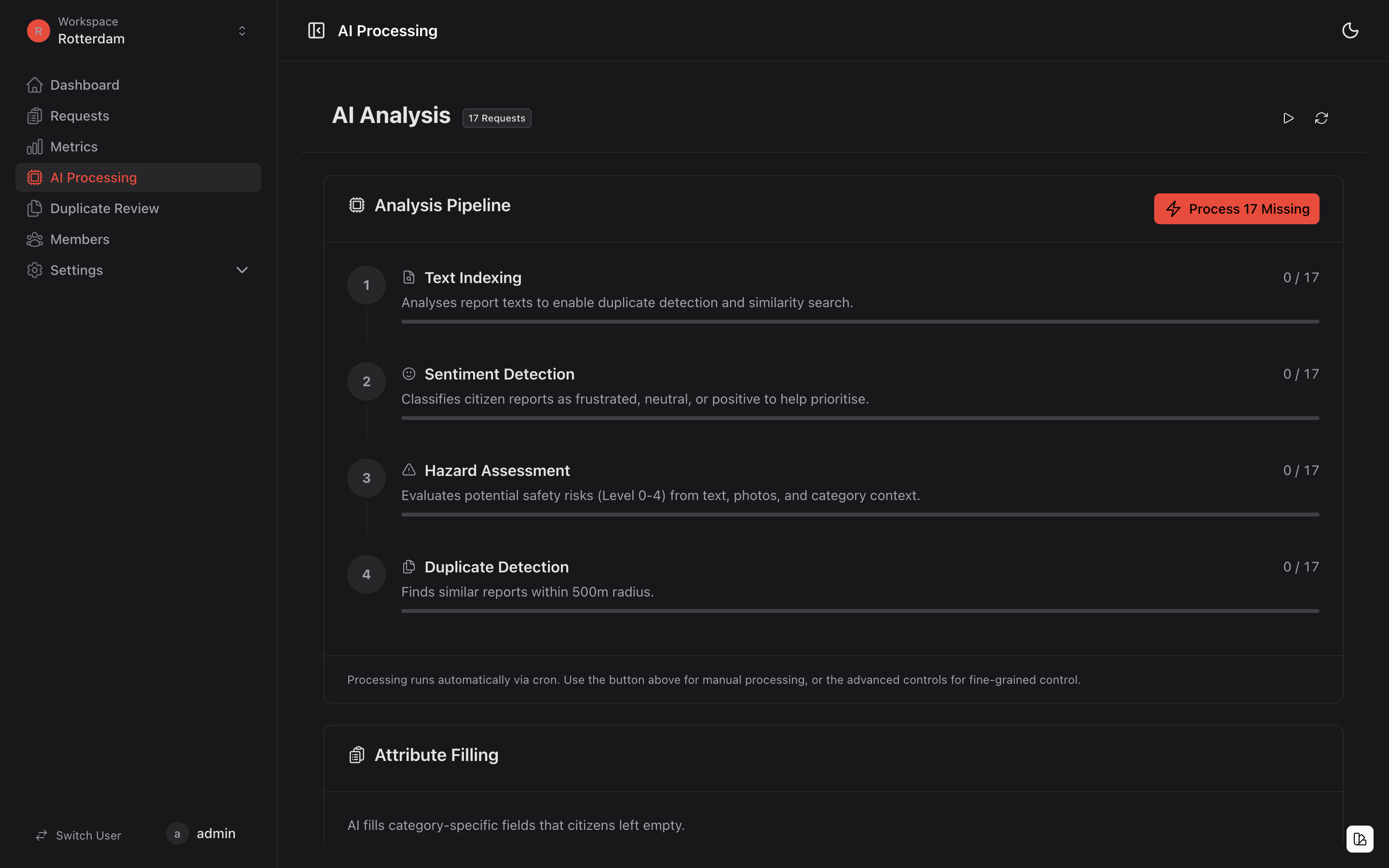Click the play icon beside AI Analysis
The image size is (1389, 868).
click(1289, 118)
